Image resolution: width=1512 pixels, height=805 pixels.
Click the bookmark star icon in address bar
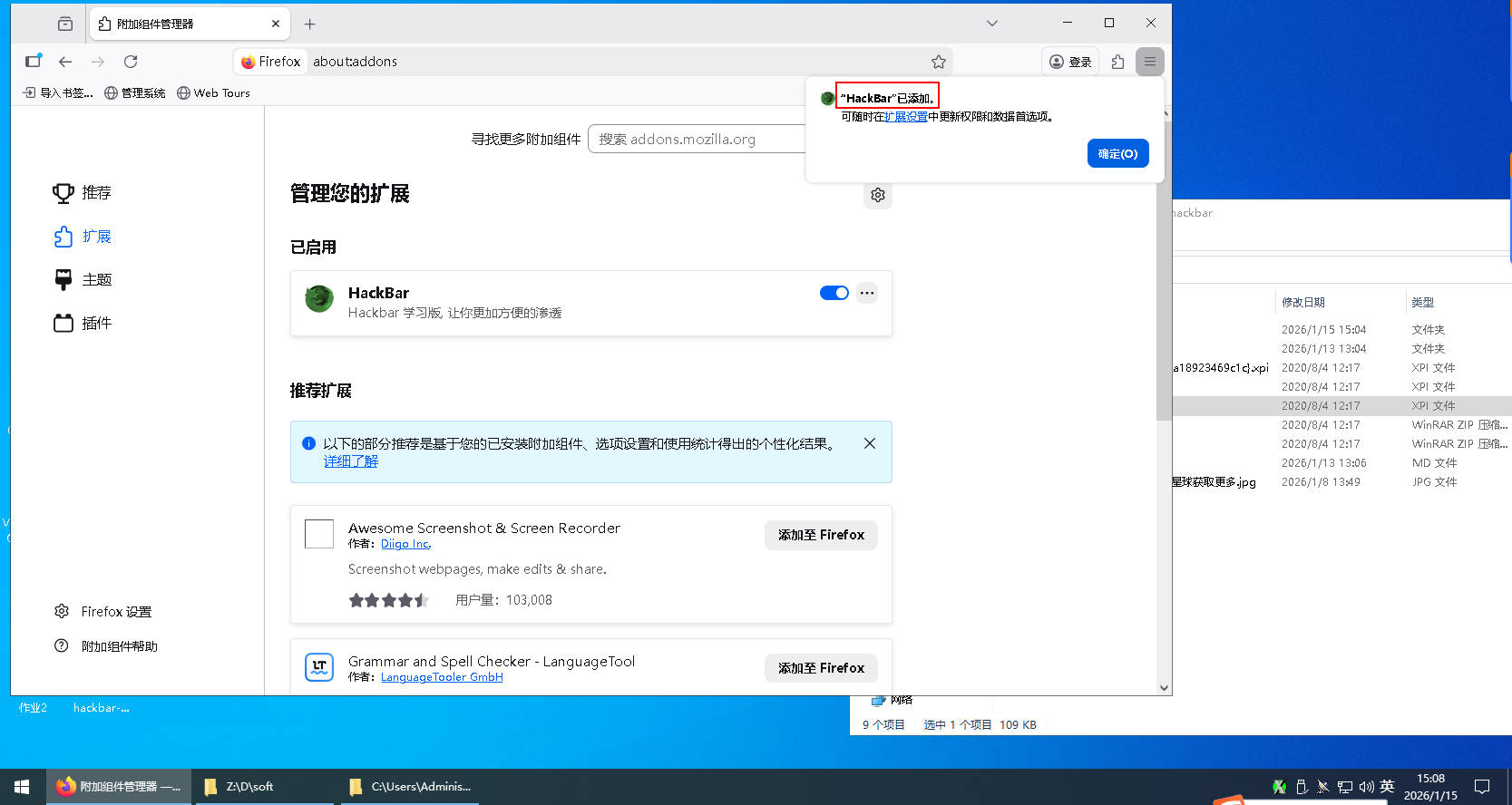pyautogui.click(x=938, y=62)
